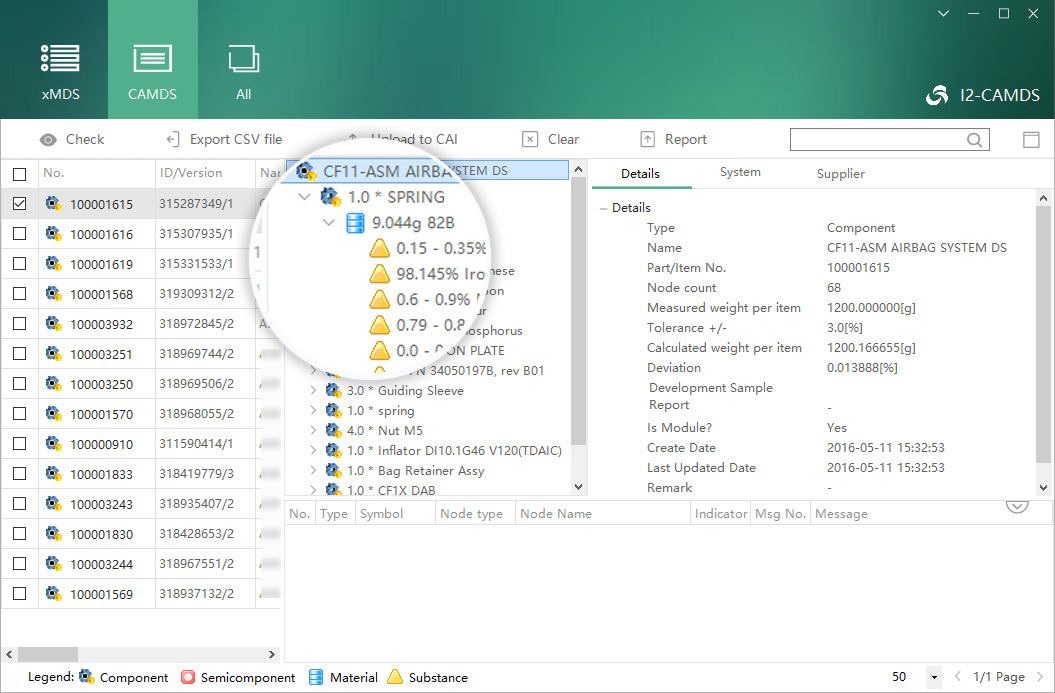
Task: Switch to the CAMDS tab
Action: 153,59
